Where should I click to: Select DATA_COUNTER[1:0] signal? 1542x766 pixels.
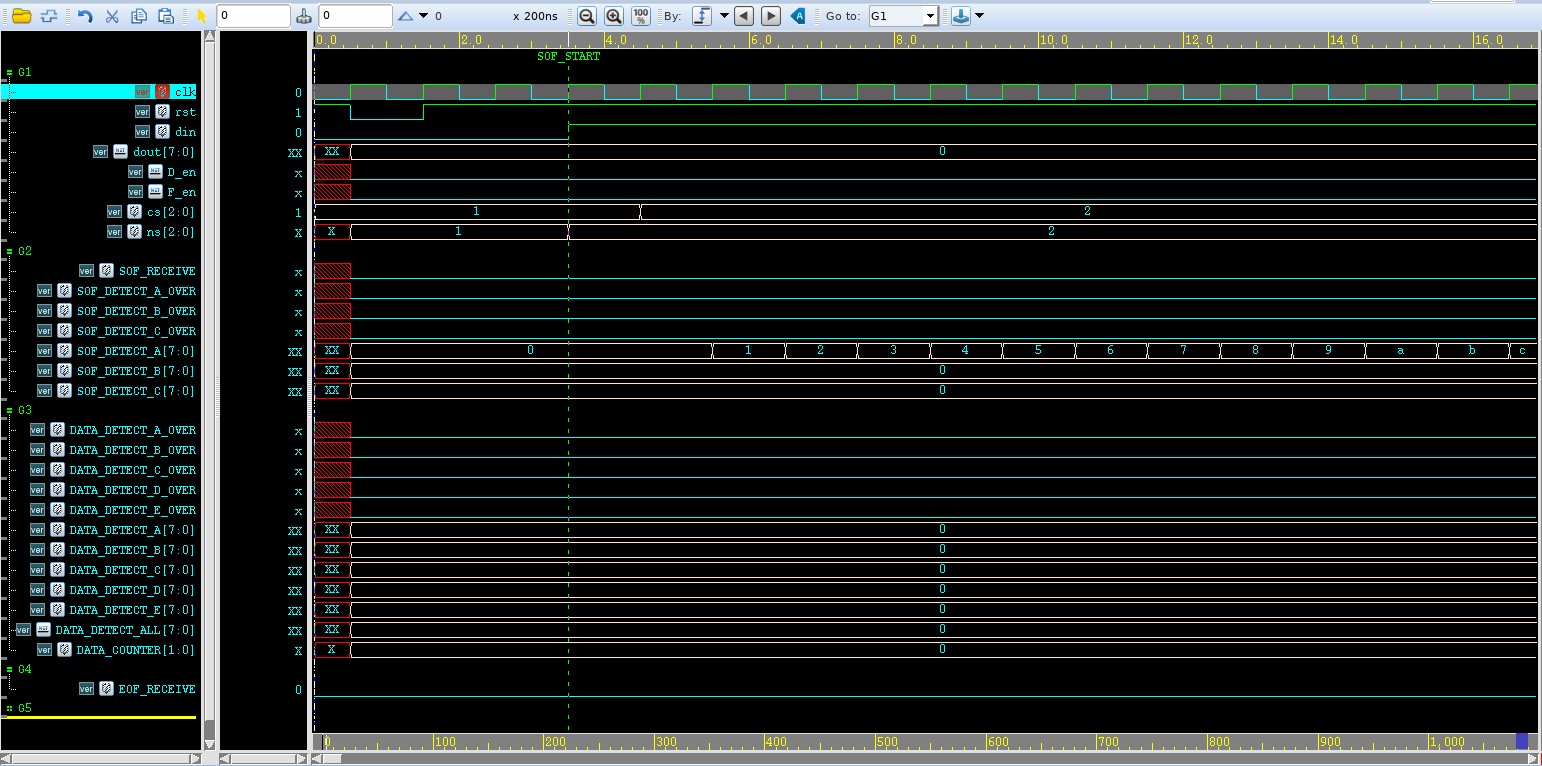136,650
